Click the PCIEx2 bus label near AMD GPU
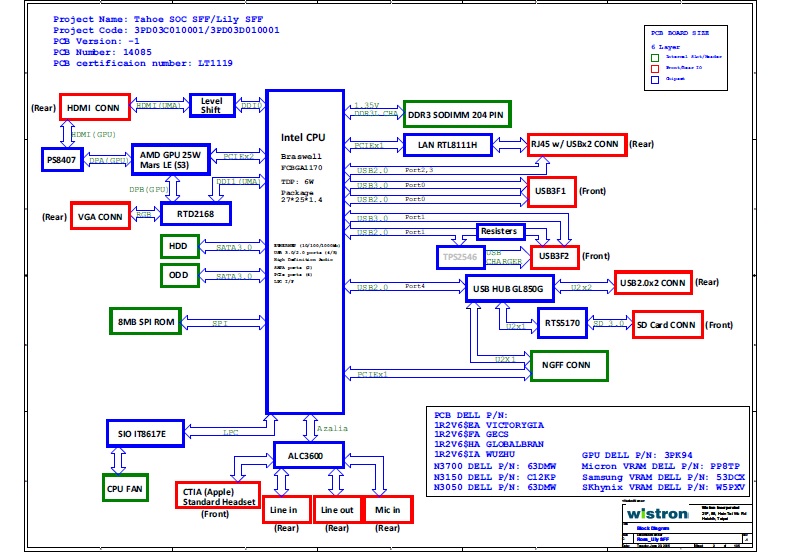 coord(238,156)
